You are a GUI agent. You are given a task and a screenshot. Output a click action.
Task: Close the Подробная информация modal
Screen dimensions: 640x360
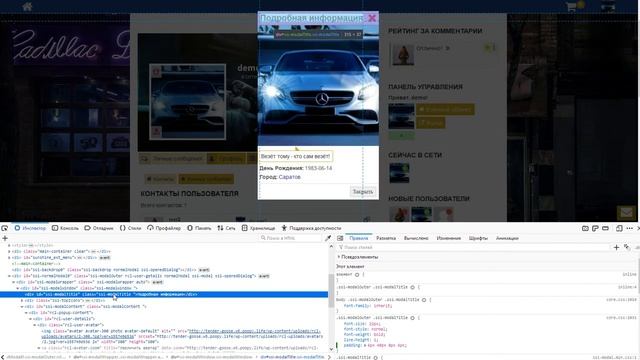[372, 18]
